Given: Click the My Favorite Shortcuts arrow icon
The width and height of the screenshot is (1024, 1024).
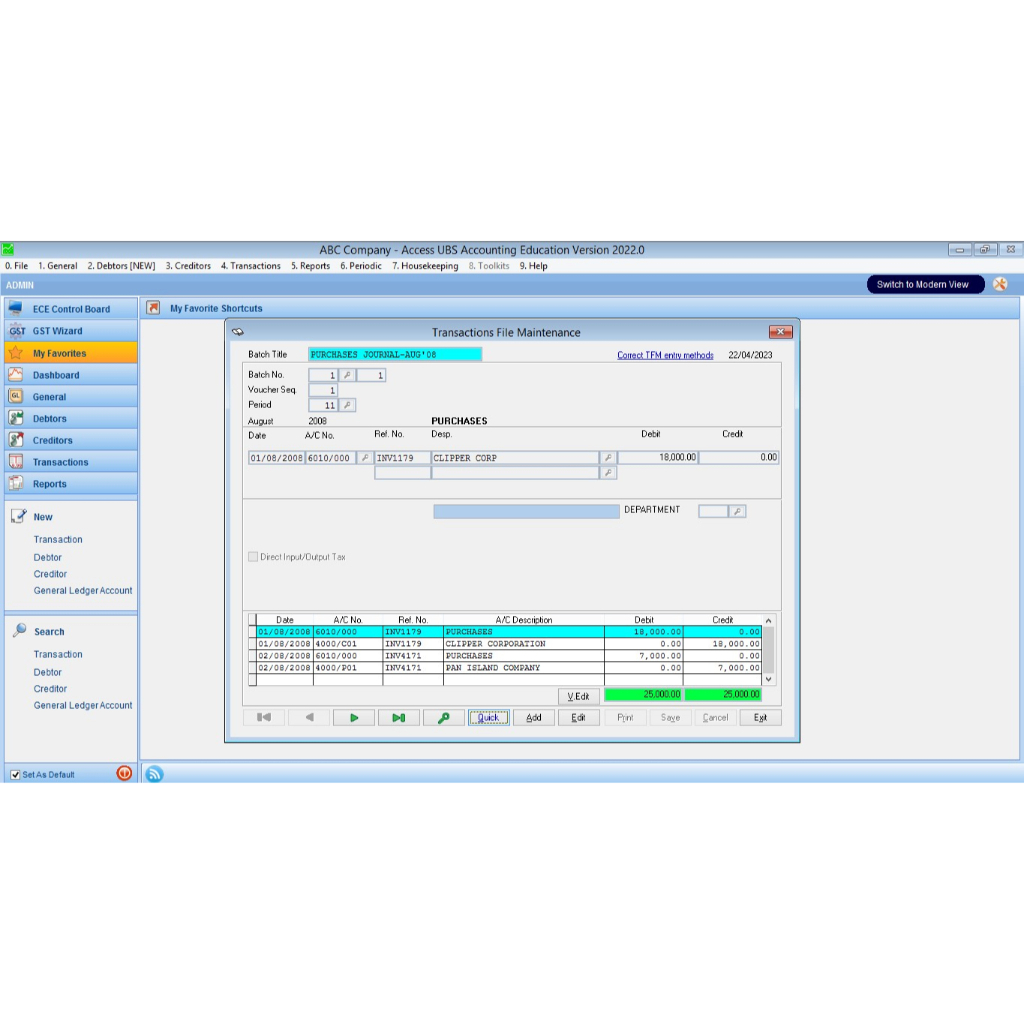Looking at the screenshot, I should [154, 308].
